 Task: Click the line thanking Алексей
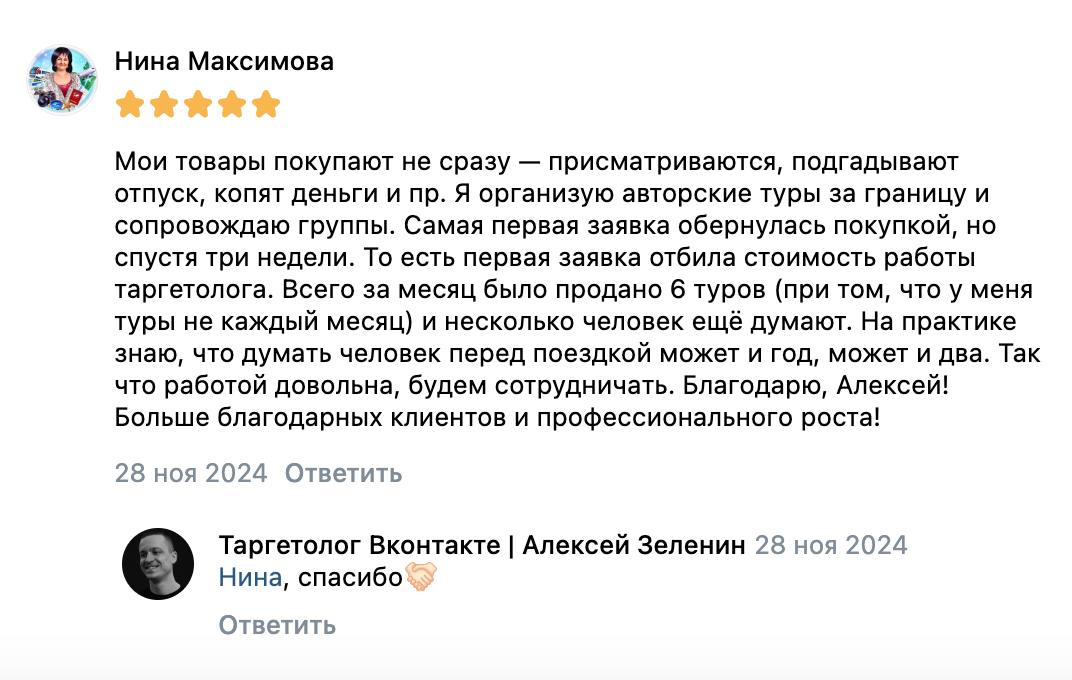coord(532,385)
